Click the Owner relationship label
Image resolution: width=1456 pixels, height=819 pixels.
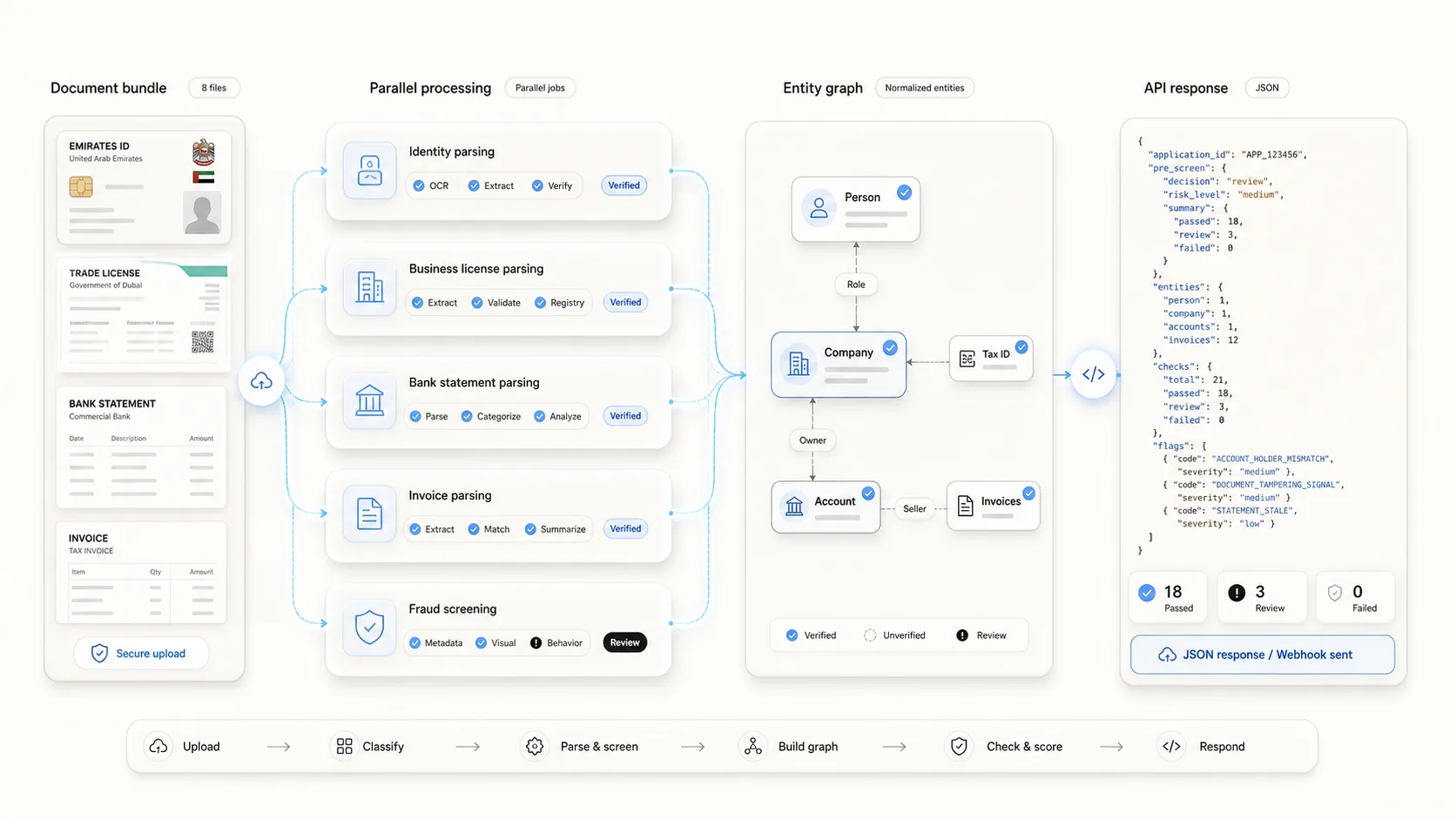812,440
